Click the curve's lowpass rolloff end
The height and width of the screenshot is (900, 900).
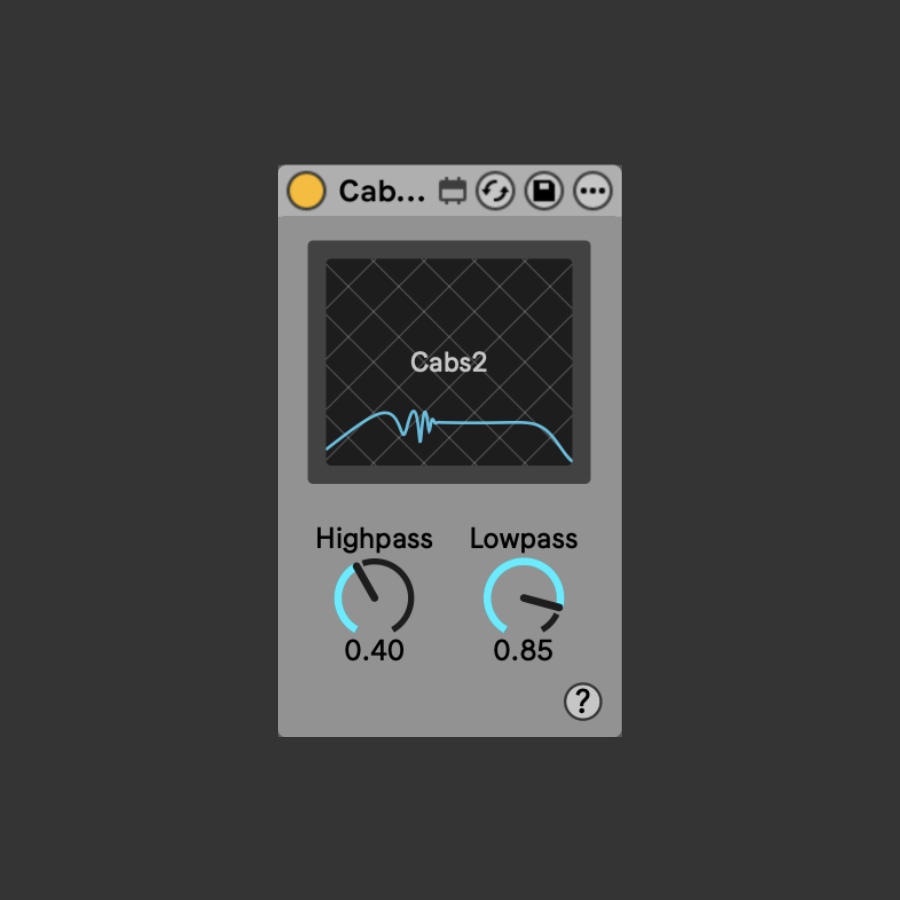558,444
